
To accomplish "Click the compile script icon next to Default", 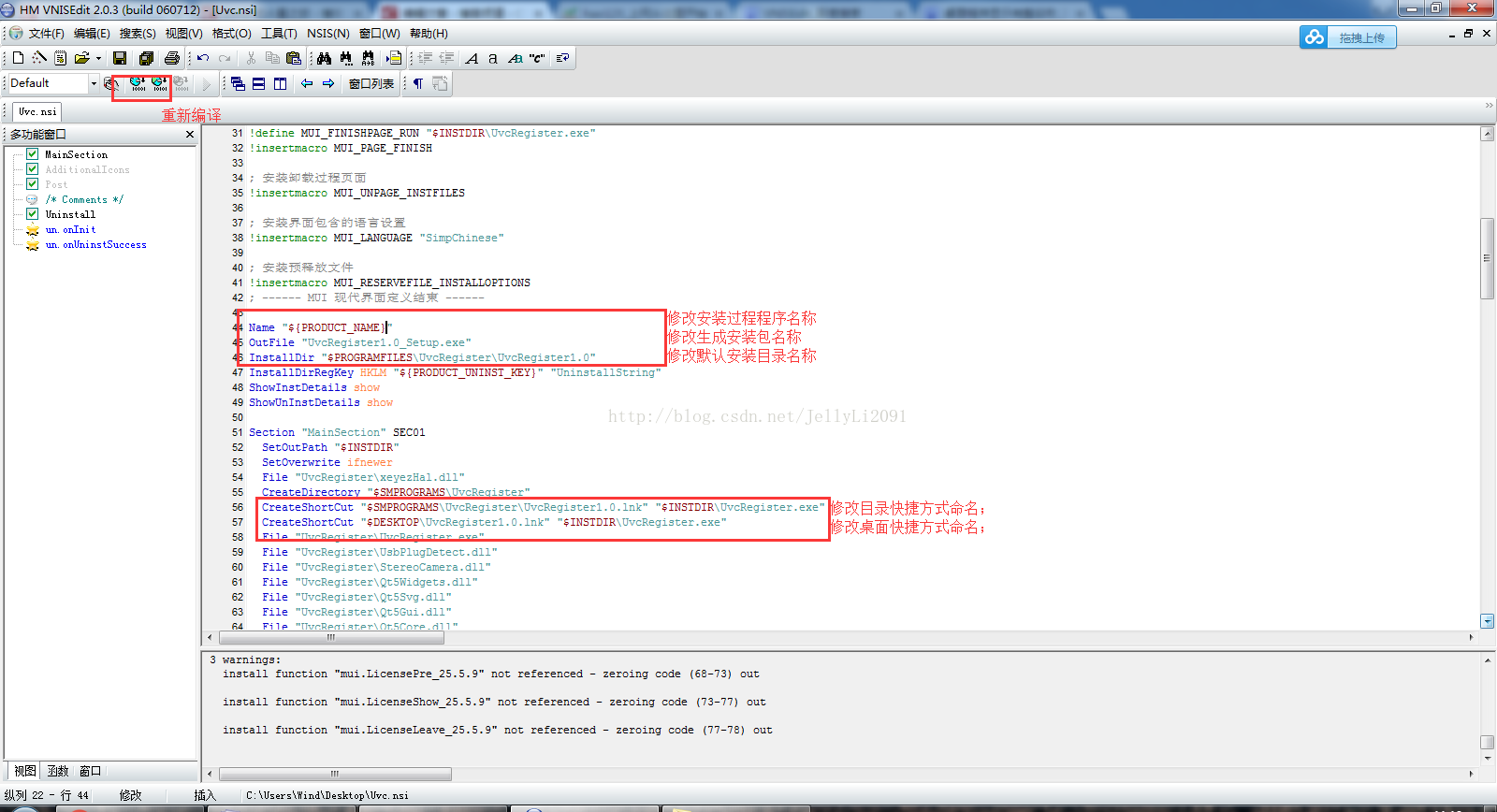I will coord(111,83).
